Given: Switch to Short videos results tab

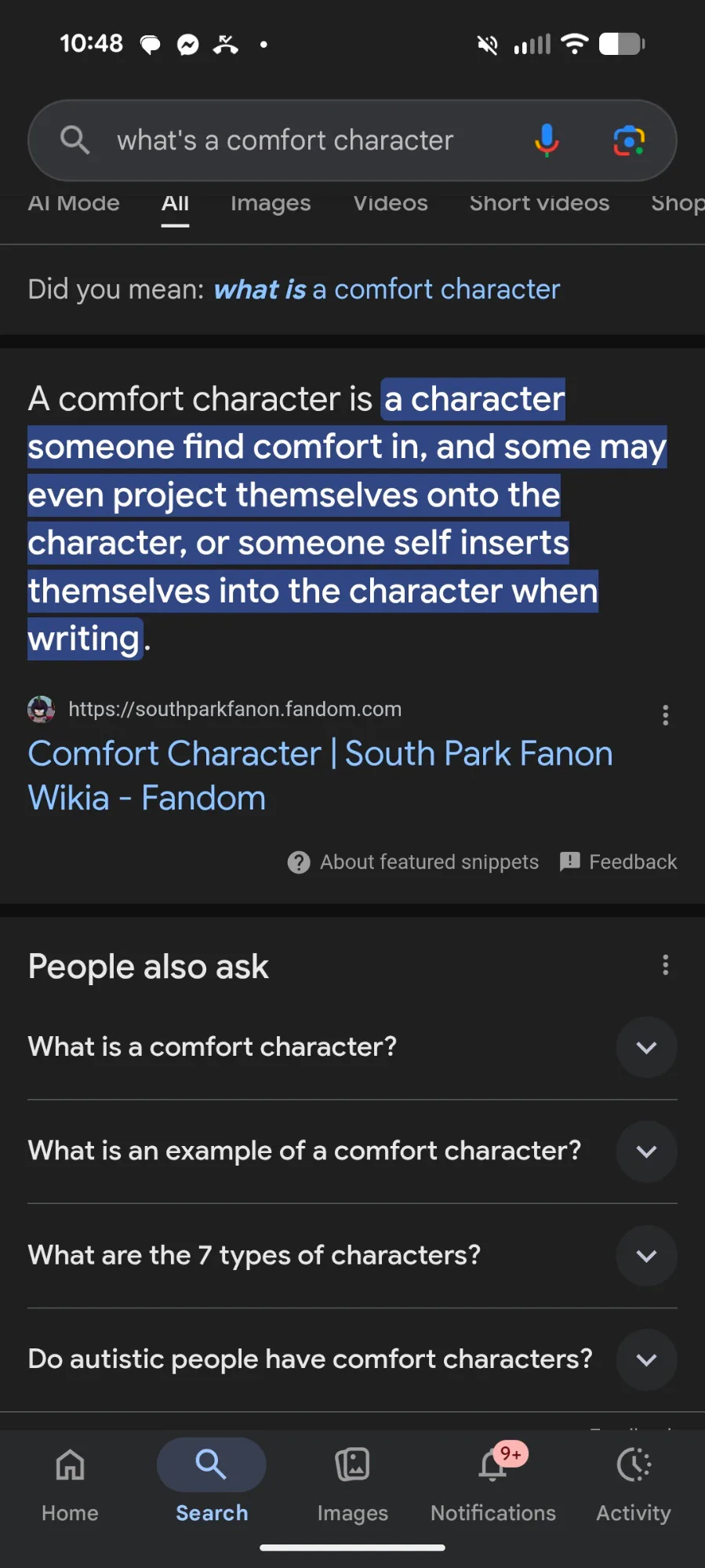Looking at the screenshot, I should pyautogui.click(x=540, y=203).
